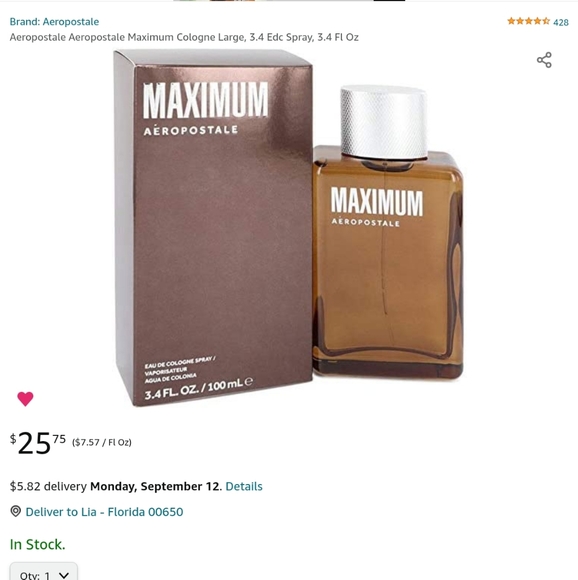Screen dimensions: 578x580
Task: View the 428 customer reviews
Action: click(561, 22)
